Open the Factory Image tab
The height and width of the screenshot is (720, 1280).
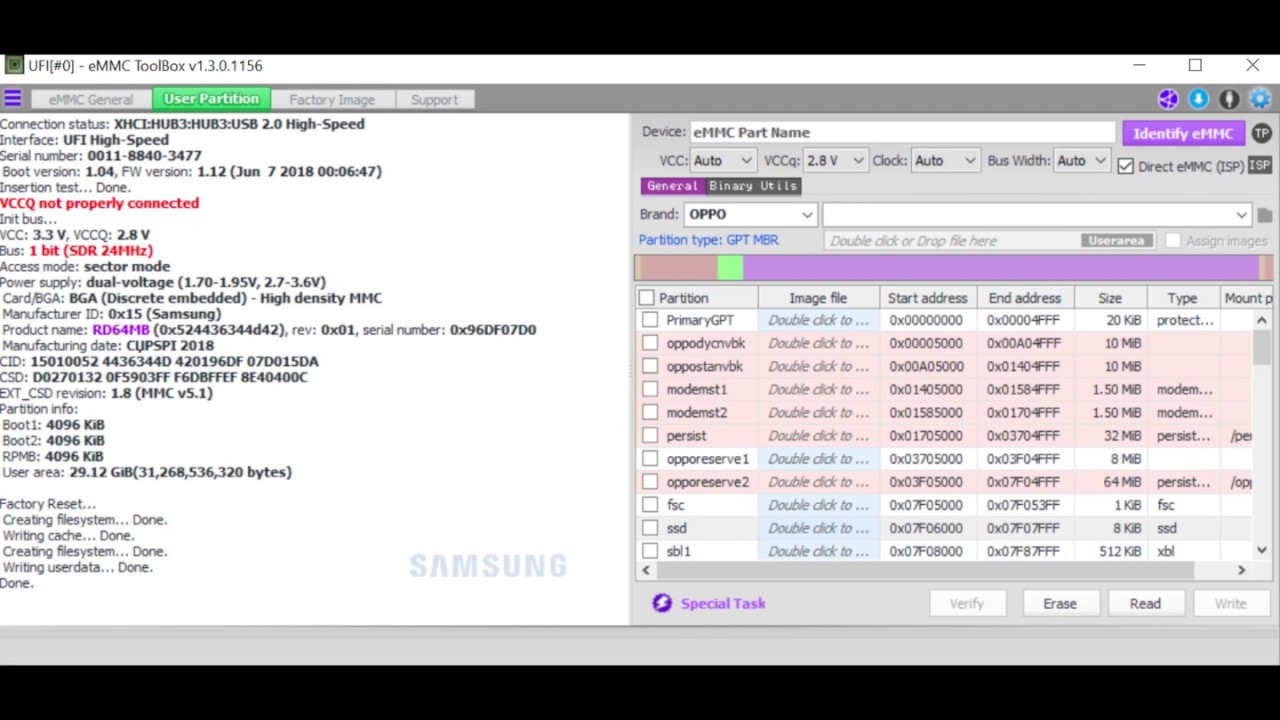[332, 99]
